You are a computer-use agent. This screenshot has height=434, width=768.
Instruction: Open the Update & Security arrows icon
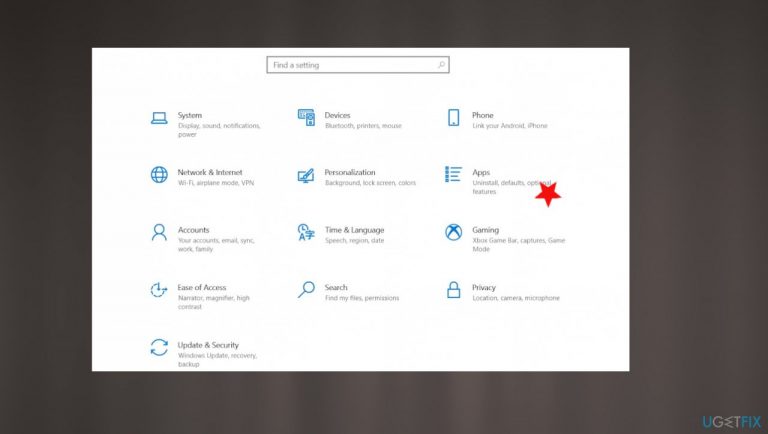point(159,347)
